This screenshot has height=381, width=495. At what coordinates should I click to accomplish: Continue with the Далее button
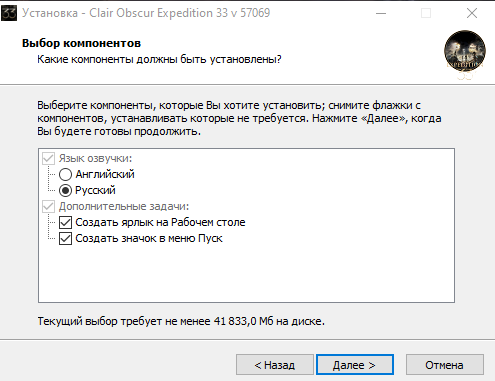coord(355,365)
